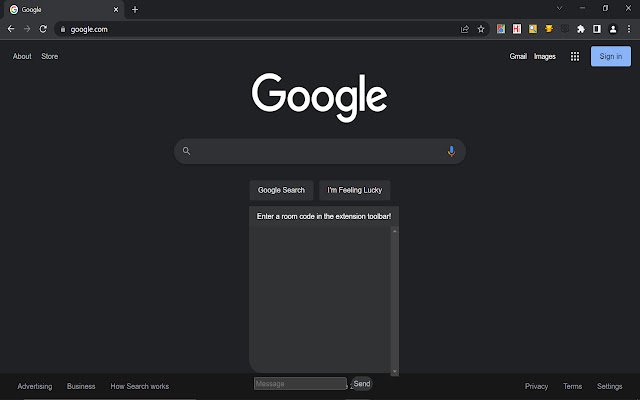The width and height of the screenshot is (640, 400).
Task: Click the chat scrollbar down arrow
Action: click(x=395, y=371)
